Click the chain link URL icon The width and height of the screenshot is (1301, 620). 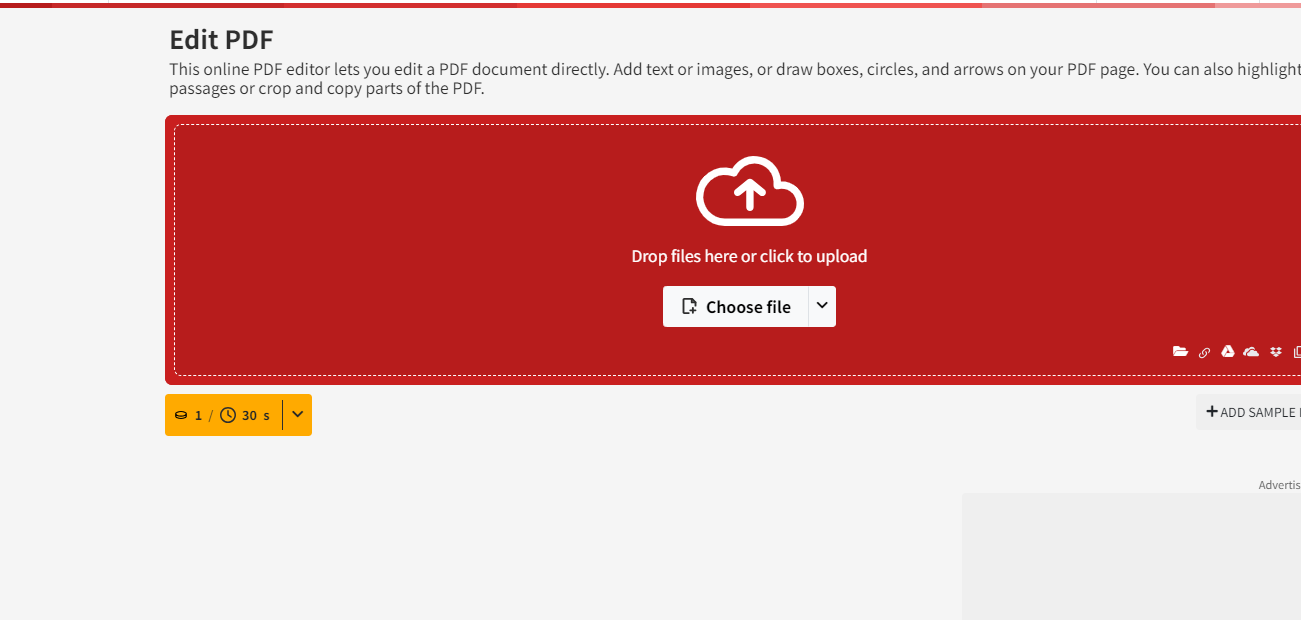(1204, 352)
